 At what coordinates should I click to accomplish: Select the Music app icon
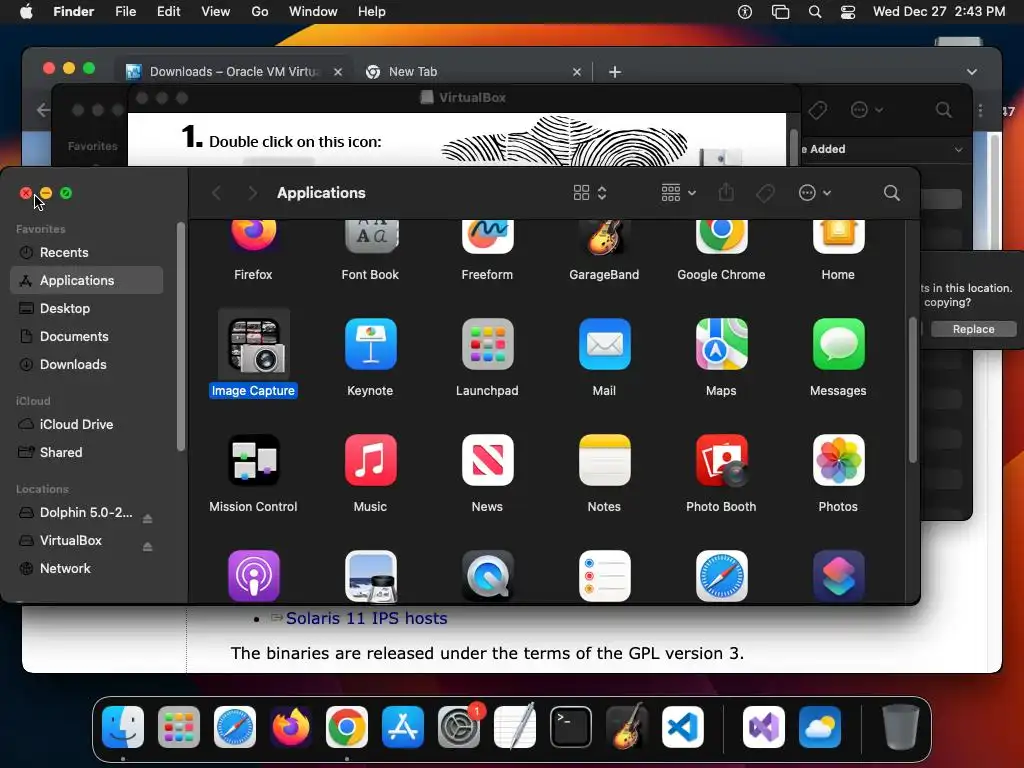pos(370,460)
